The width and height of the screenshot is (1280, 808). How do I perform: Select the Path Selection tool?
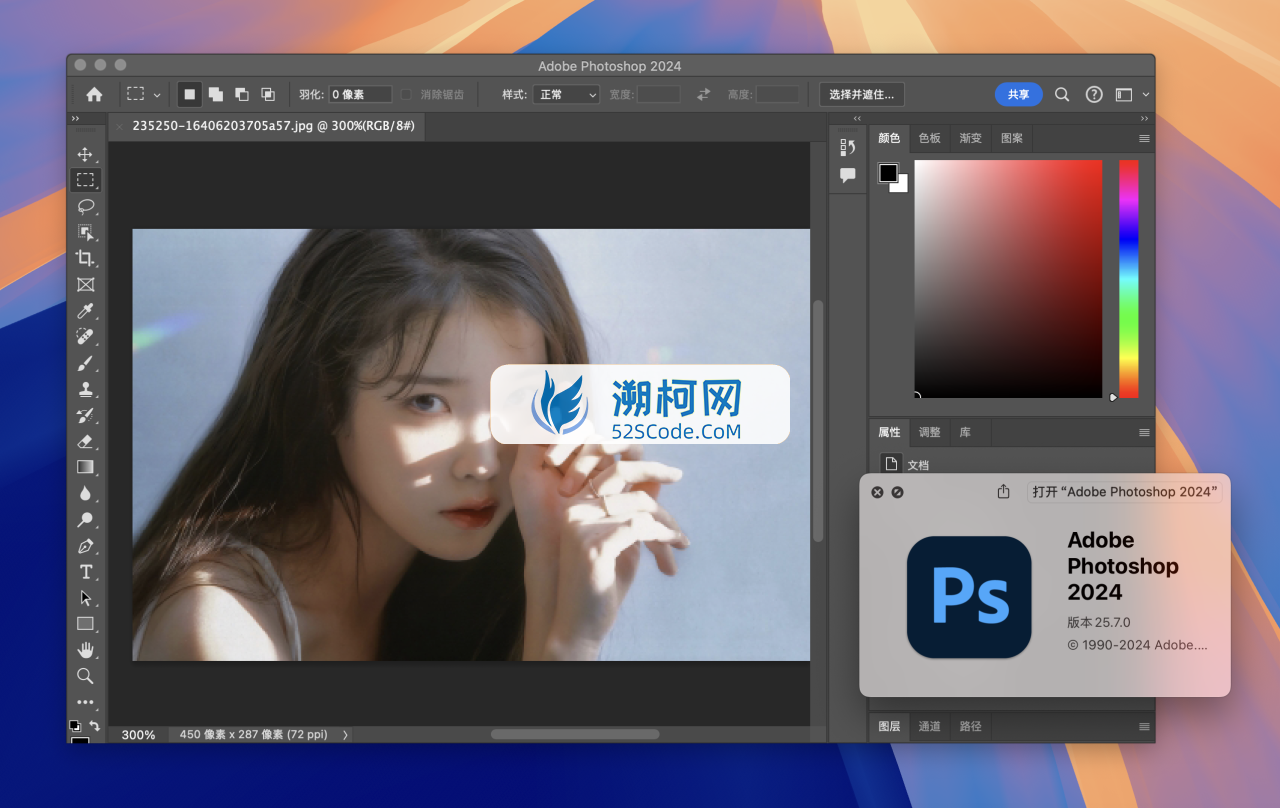point(85,598)
